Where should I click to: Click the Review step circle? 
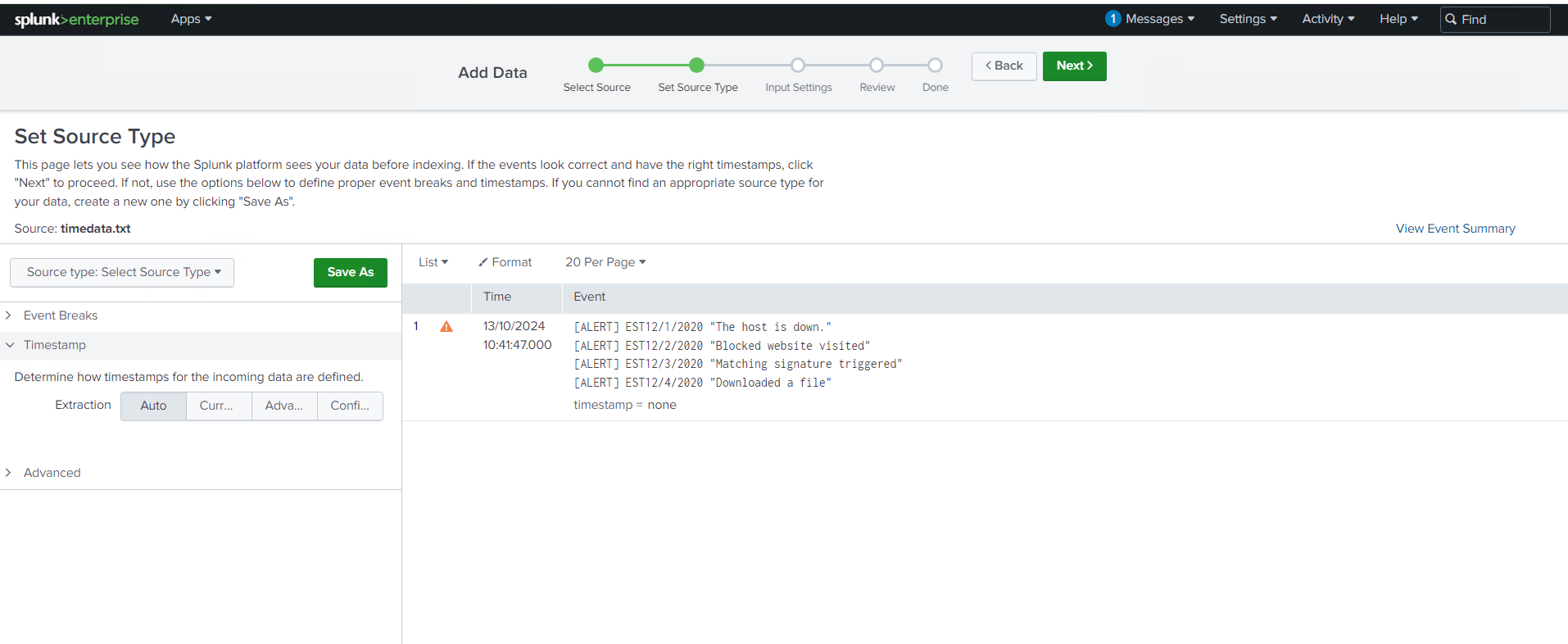pyautogui.click(x=877, y=66)
